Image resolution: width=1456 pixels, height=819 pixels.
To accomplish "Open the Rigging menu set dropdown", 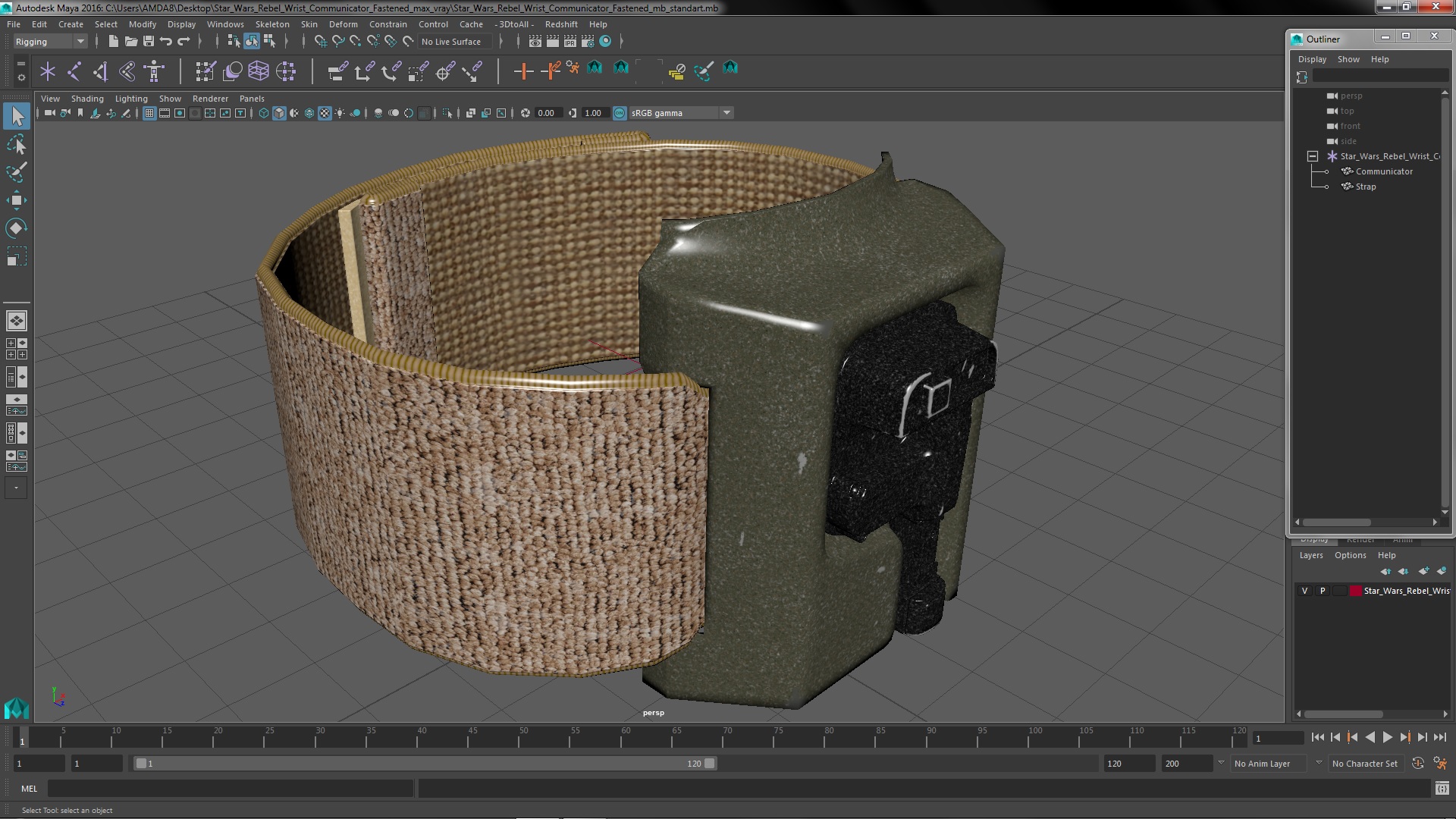I will click(49, 42).
